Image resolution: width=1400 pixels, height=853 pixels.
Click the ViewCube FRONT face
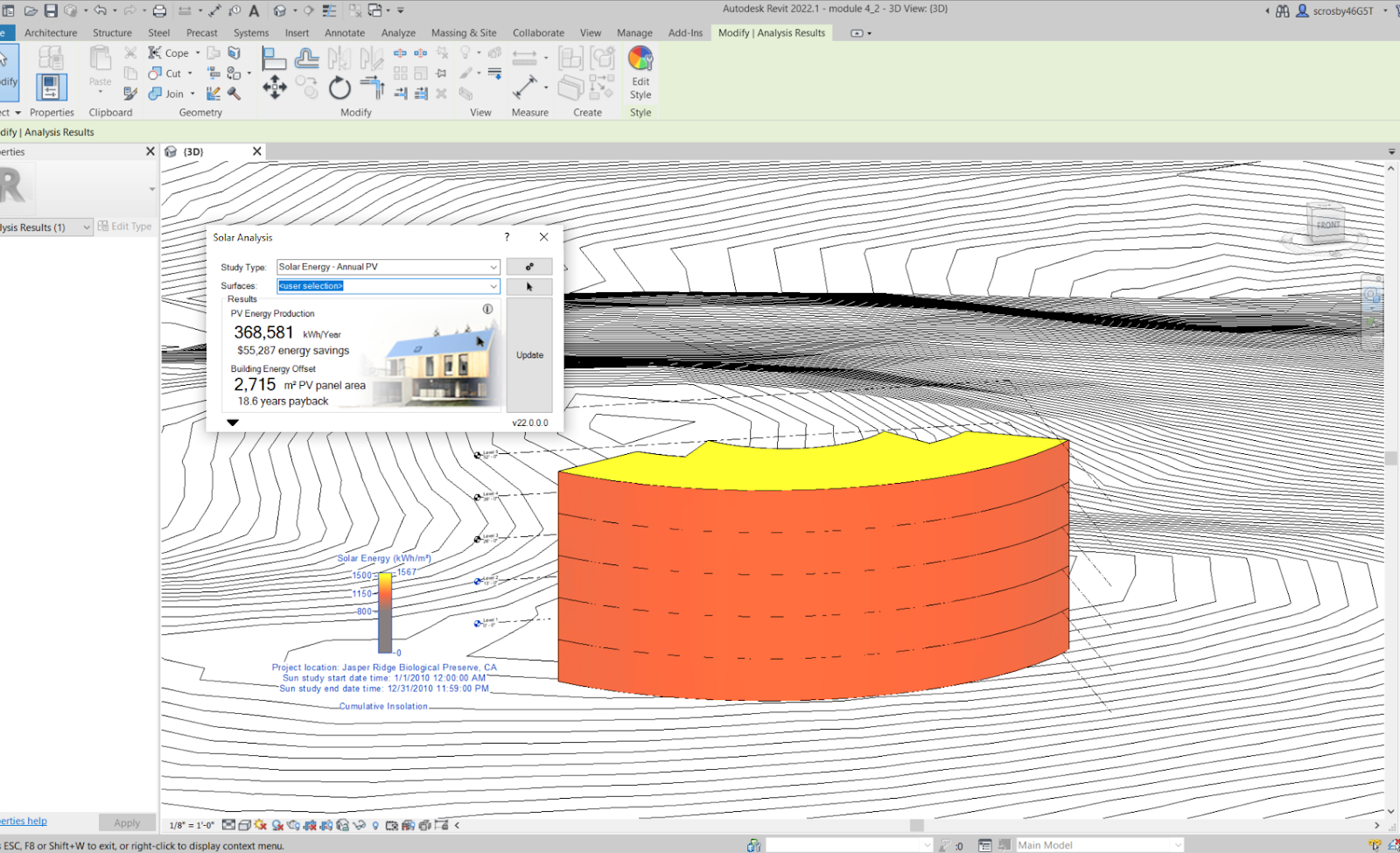(1327, 226)
